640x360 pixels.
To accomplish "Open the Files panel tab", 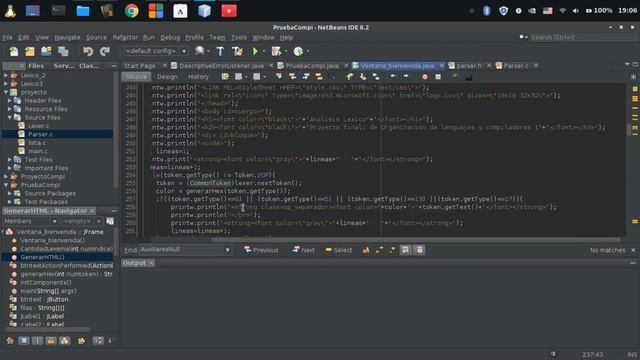I will [36, 66].
